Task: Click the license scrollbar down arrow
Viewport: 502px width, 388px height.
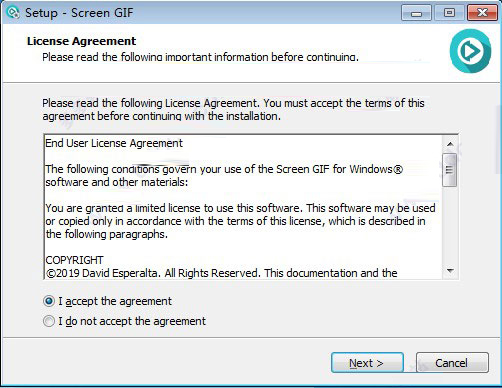Action: tap(450, 271)
